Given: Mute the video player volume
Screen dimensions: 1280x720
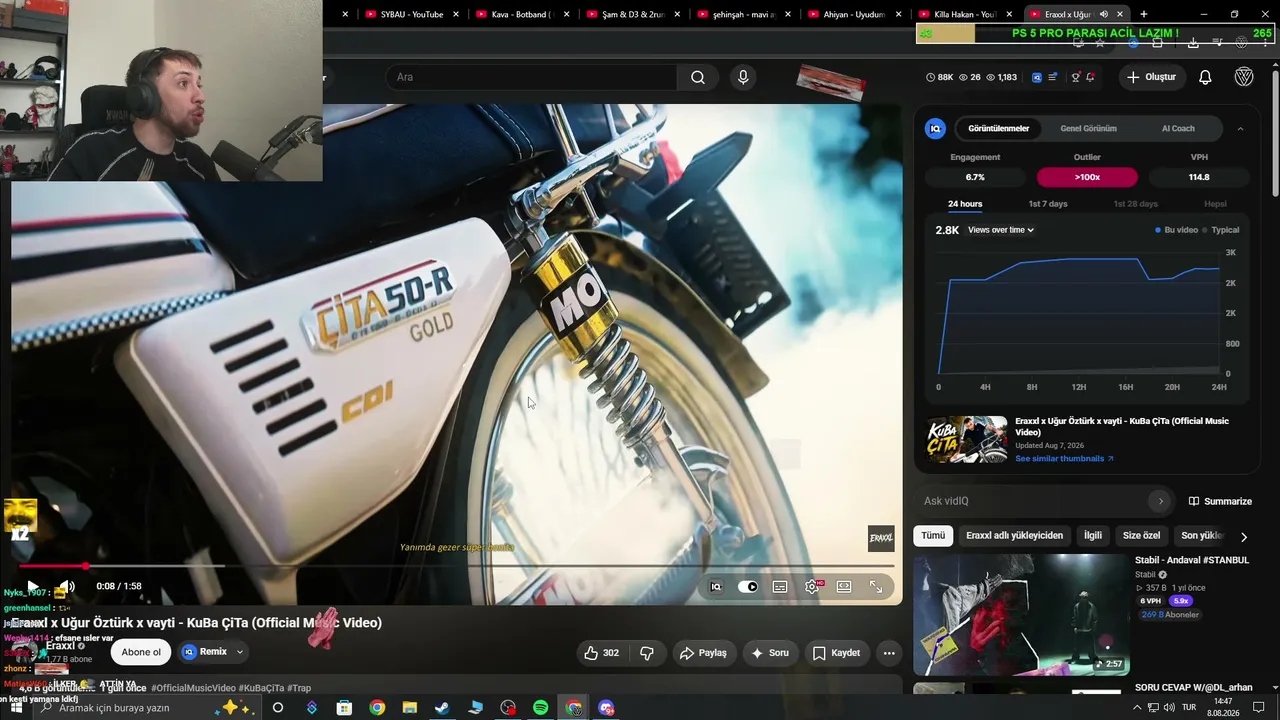Looking at the screenshot, I should [x=66, y=587].
